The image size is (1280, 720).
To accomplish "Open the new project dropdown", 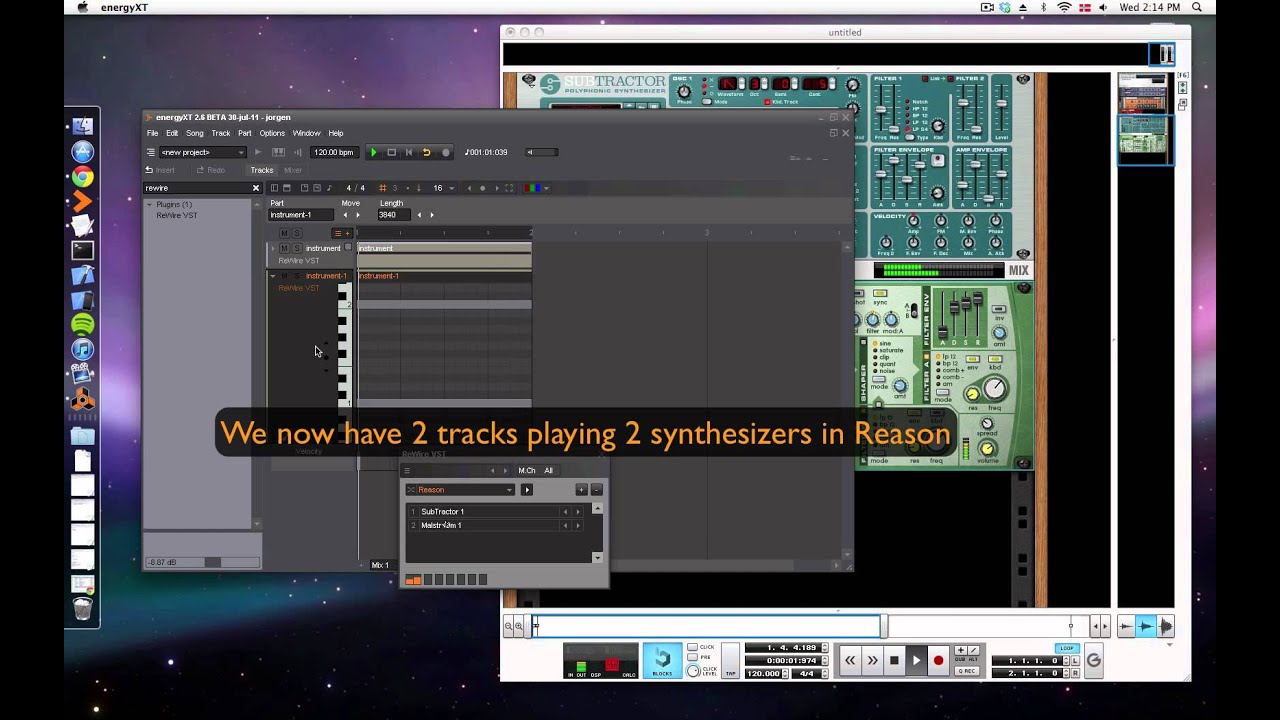I will click(203, 152).
